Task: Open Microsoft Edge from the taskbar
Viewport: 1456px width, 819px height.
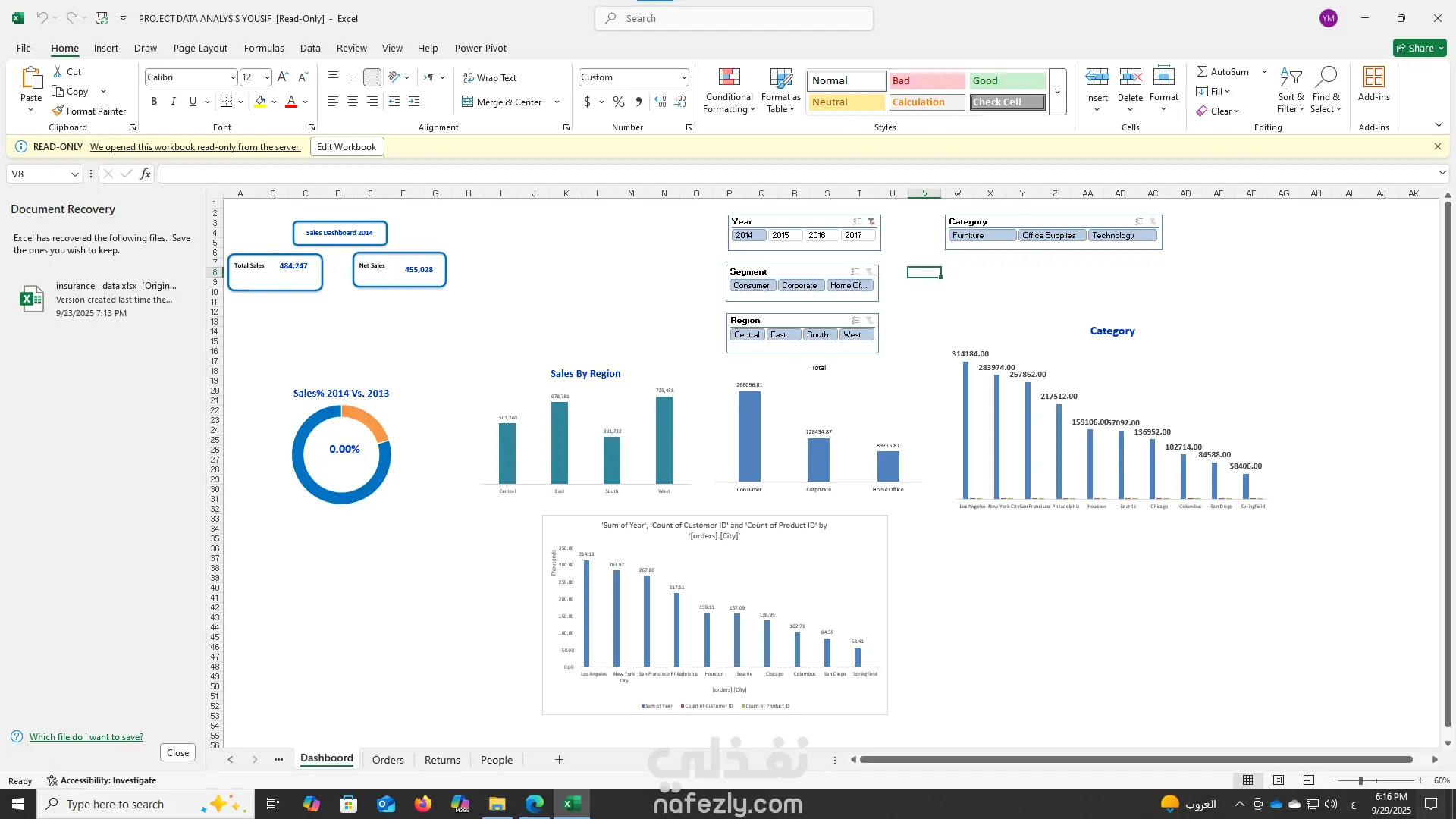Action: (535, 804)
